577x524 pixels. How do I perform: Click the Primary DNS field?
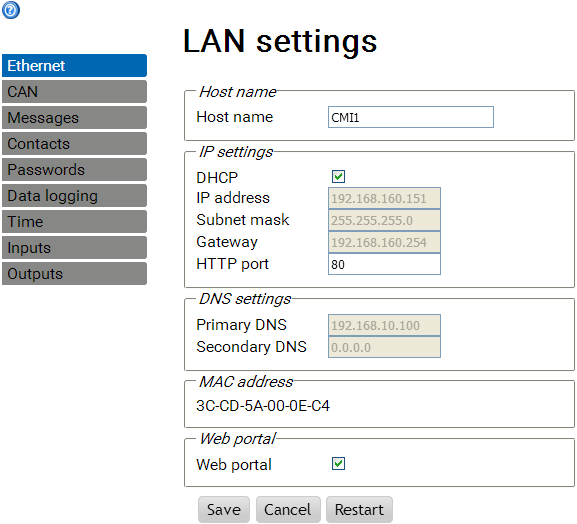coord(384,325)
